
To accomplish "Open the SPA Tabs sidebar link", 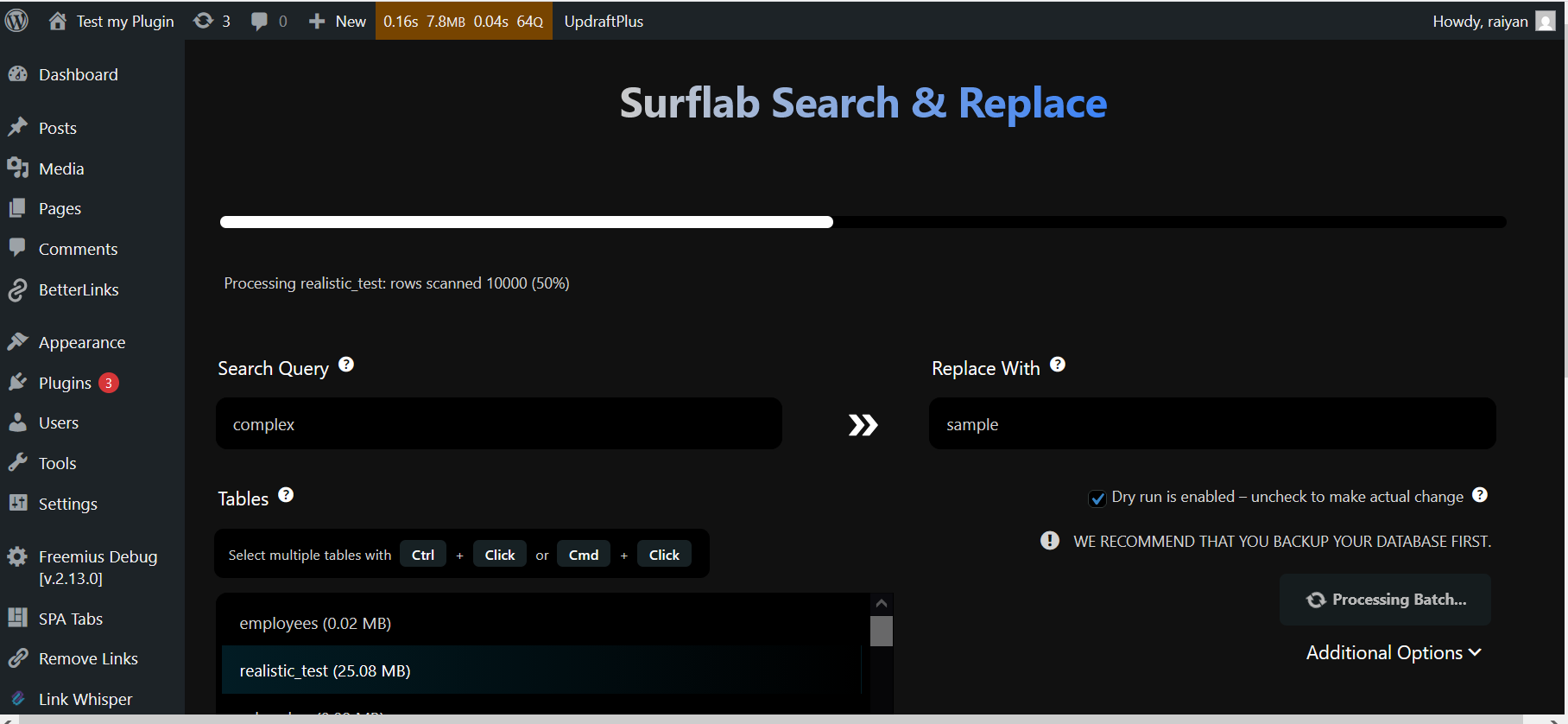I will pyautogui.click(x=71, y=619).
